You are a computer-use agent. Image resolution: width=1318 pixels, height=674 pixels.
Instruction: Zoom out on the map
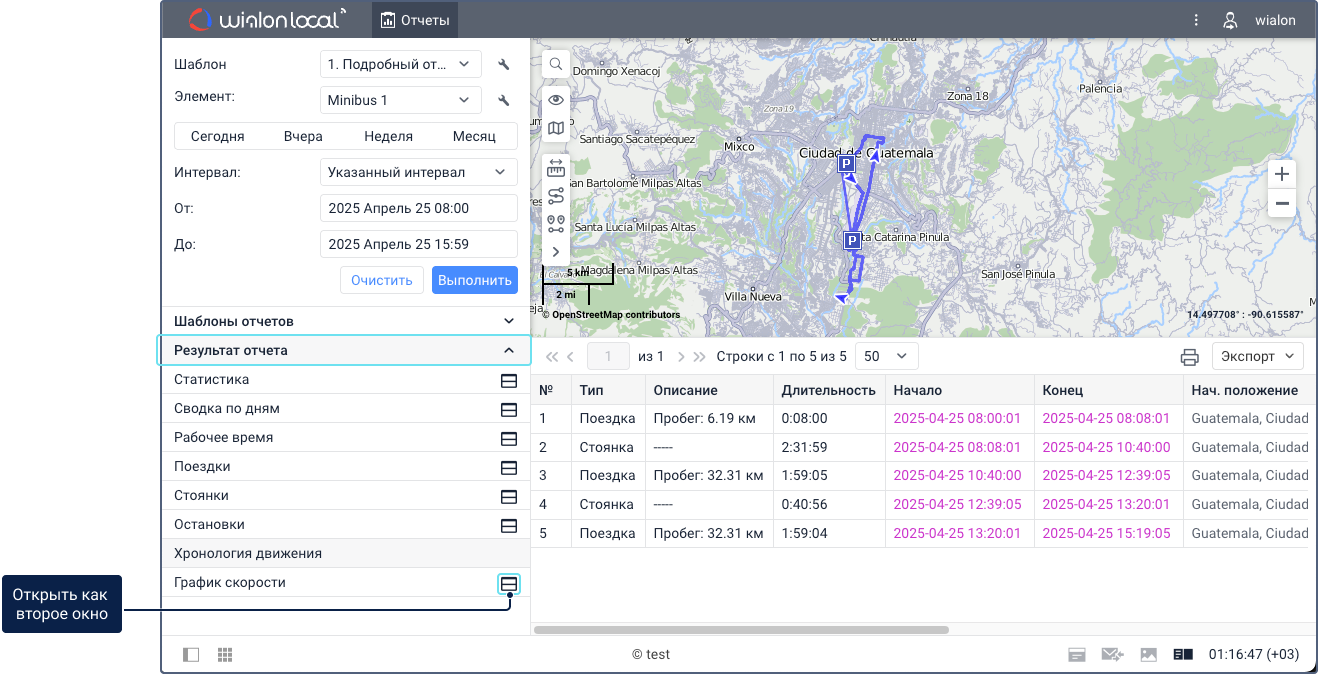pos(1281,203)
